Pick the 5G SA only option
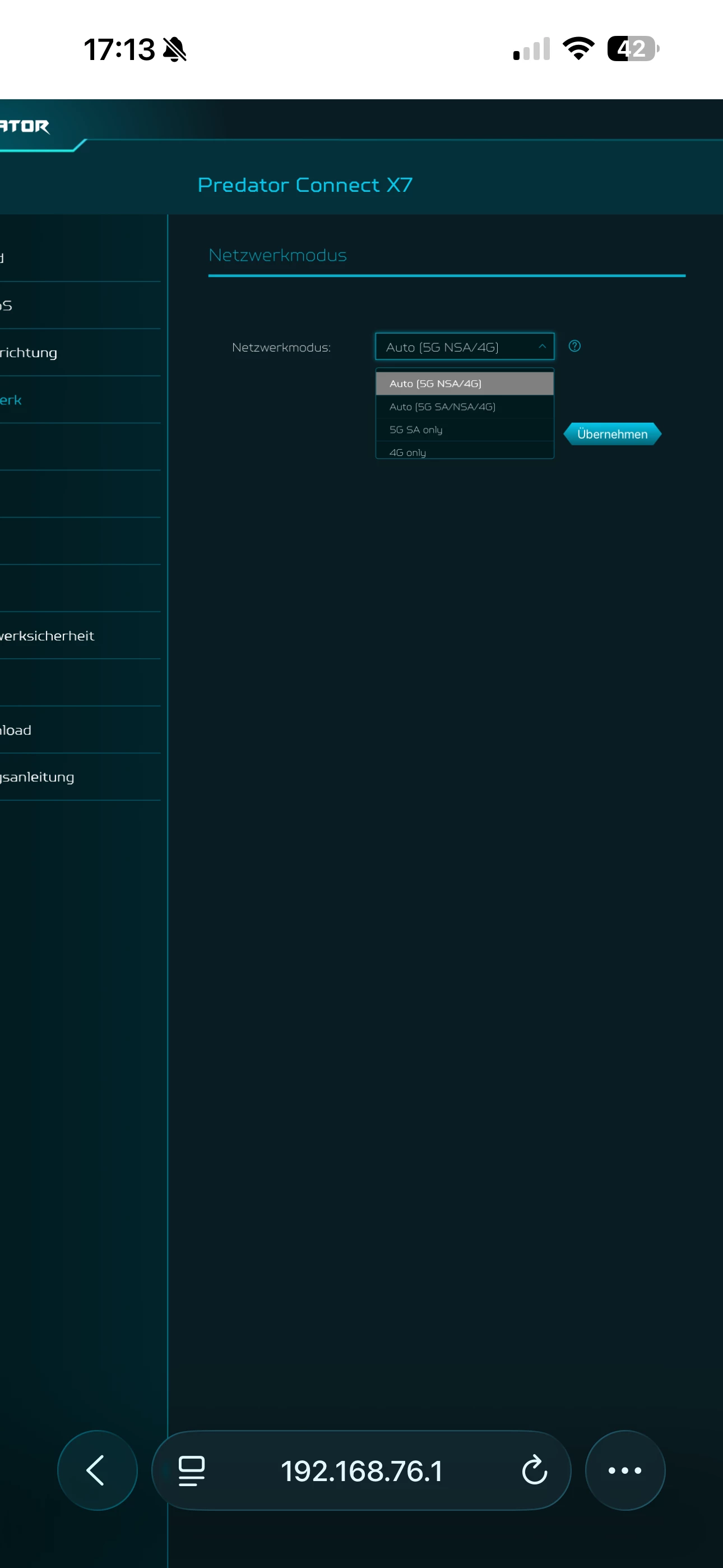The width and height of the screenshot is (723, 1568). [x=465, y=430]
